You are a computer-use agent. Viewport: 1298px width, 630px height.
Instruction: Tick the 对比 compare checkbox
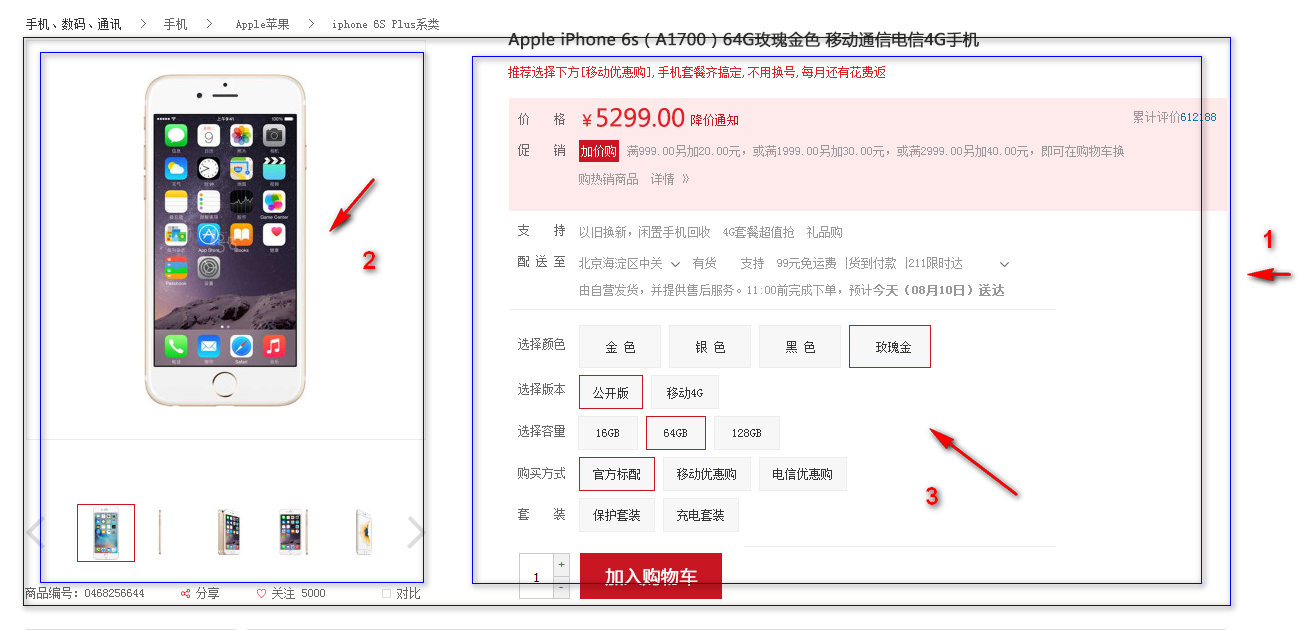[x=386, y=594]
